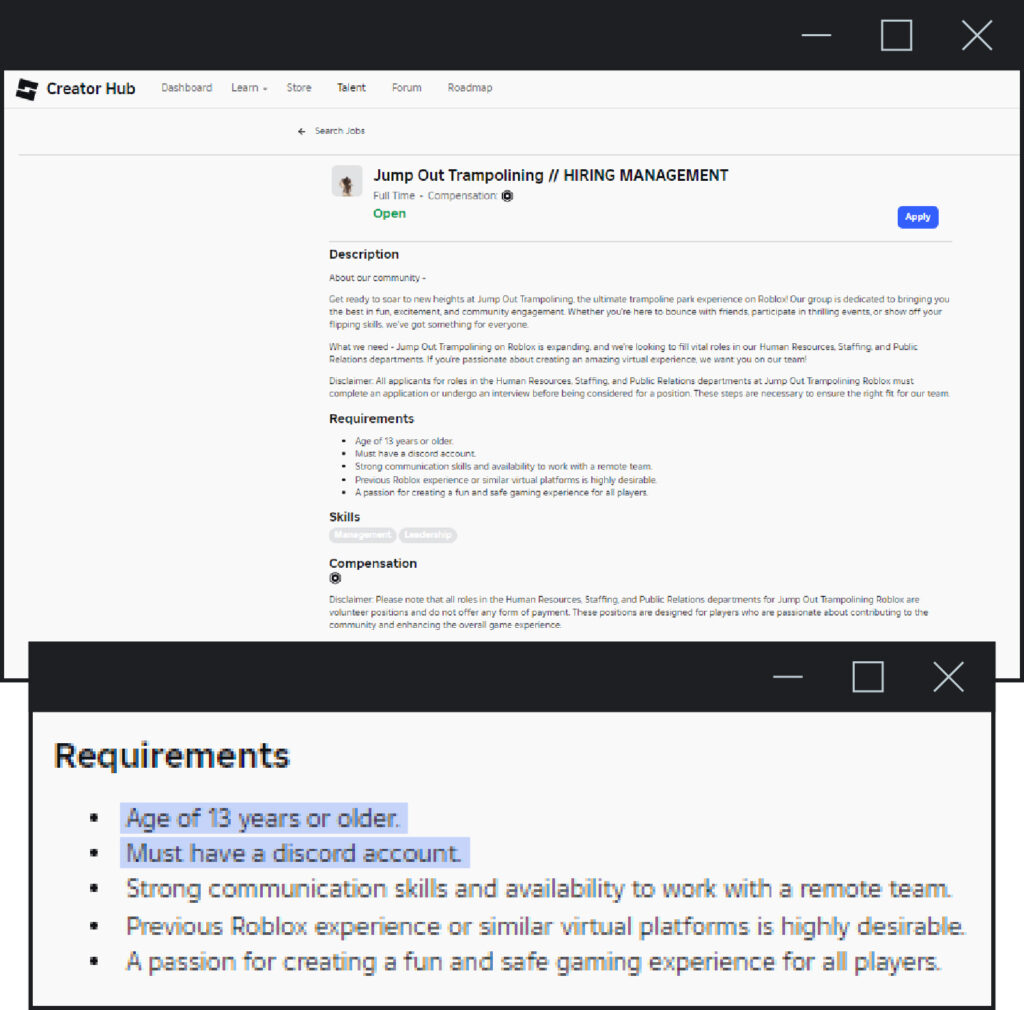Select the Management skill tag
This screenshot has width=1024, height=1010.
(x=362, y=535)
